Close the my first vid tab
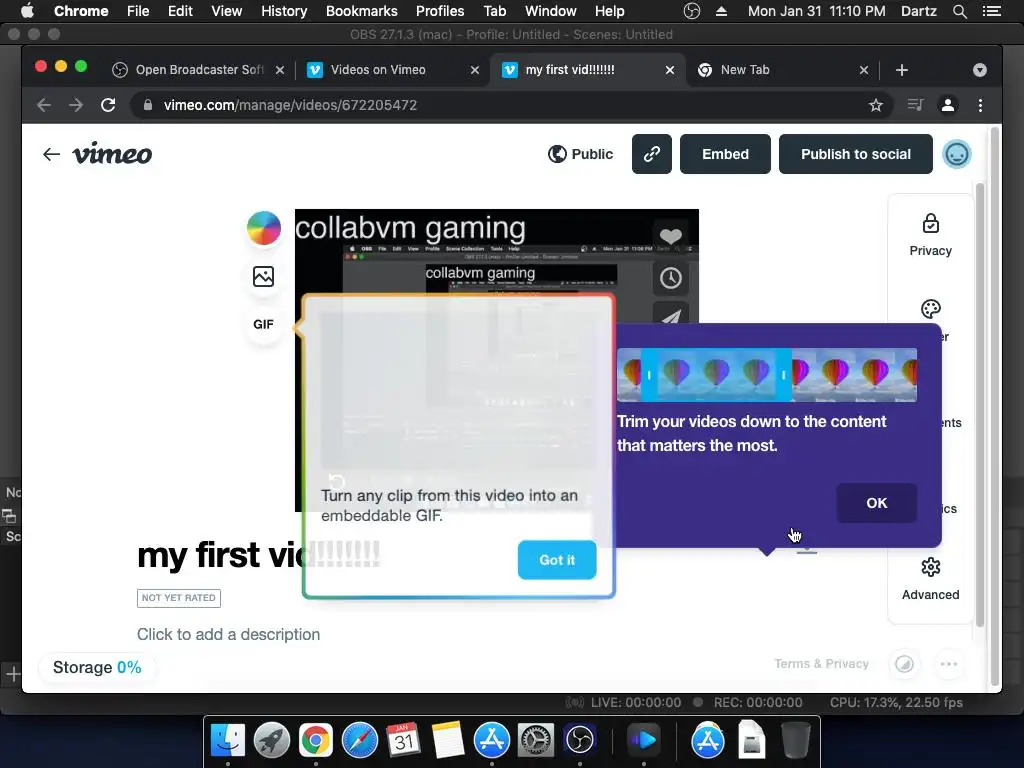 click(x=669, y=70)
